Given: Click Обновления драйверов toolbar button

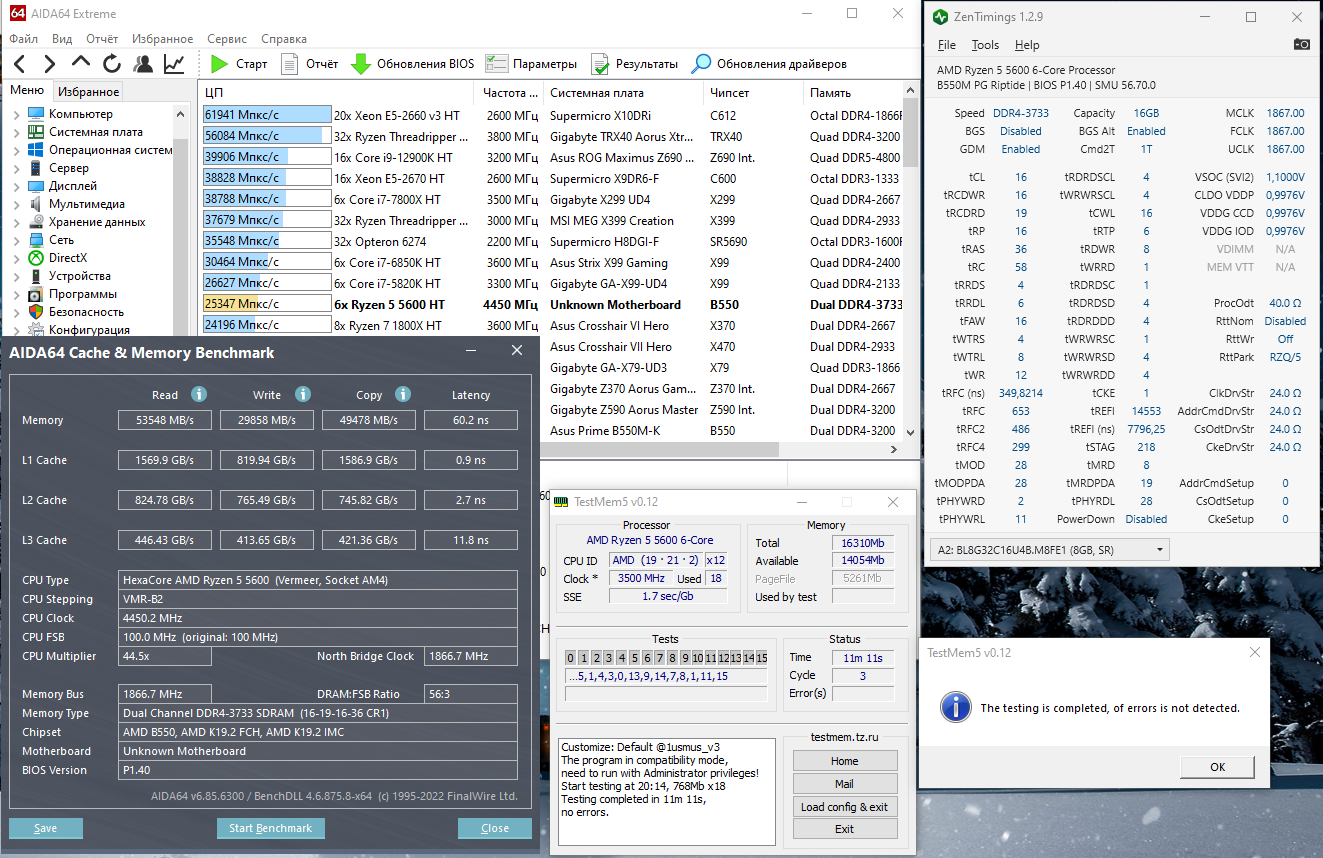Looking at the screenshot, I should [x=769, y=64].
